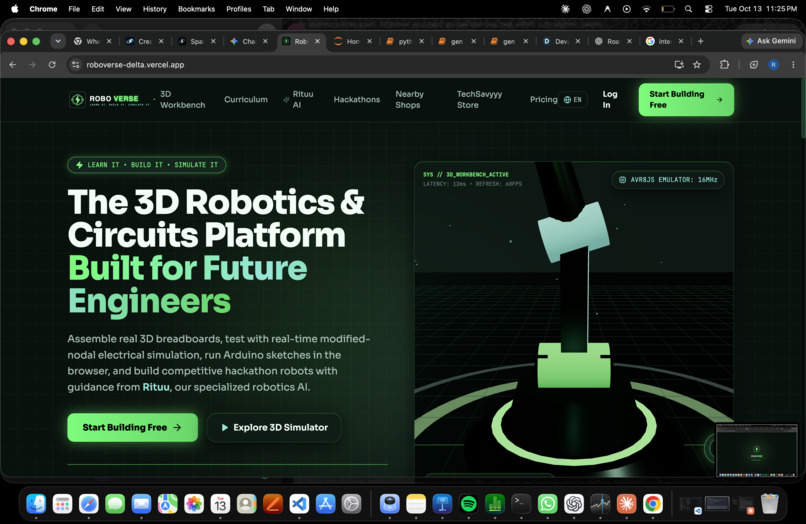Screen dimensions: 806x524
Task: Open the Chrome extensions puzzle icon
Action: [x=724, y=65]
